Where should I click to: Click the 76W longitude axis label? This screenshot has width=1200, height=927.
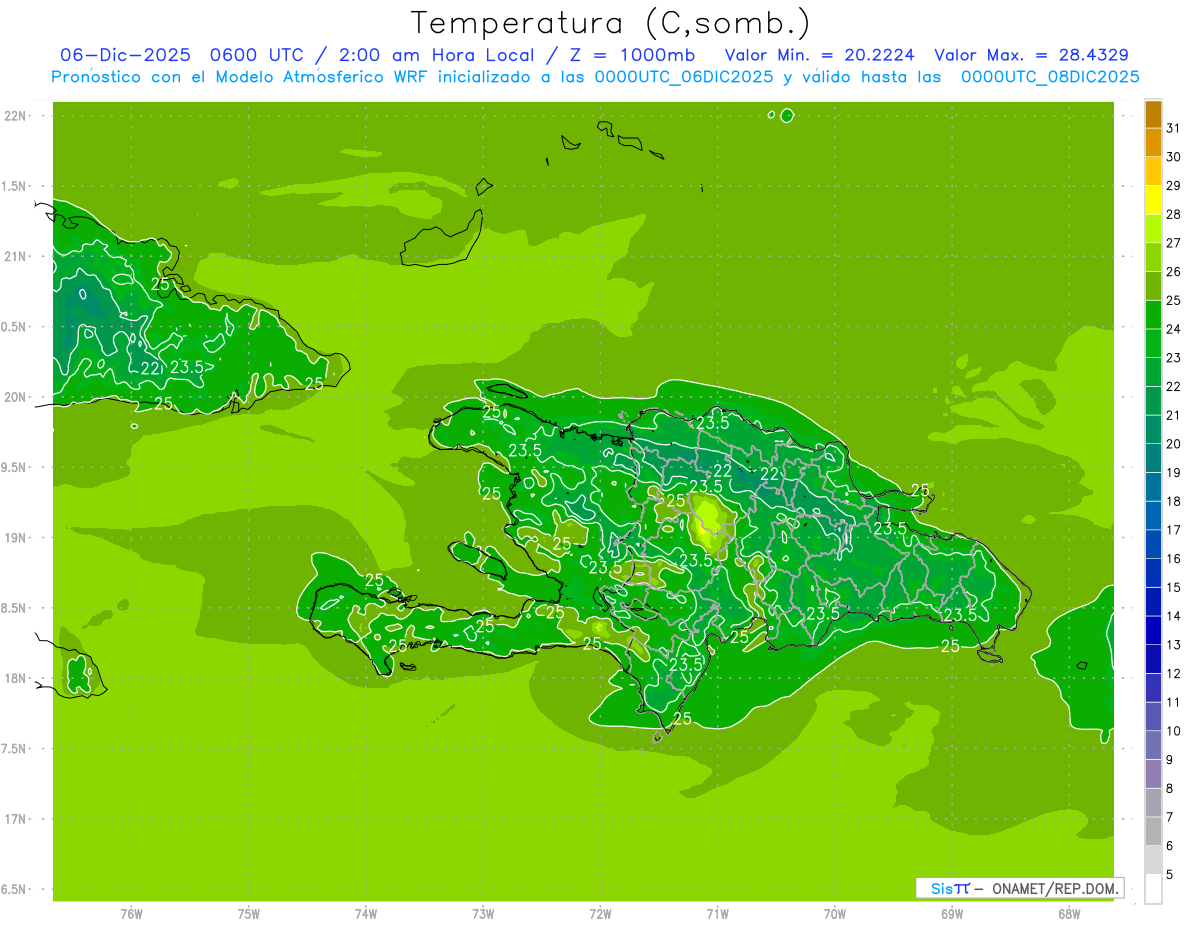(x=131, y=913)
